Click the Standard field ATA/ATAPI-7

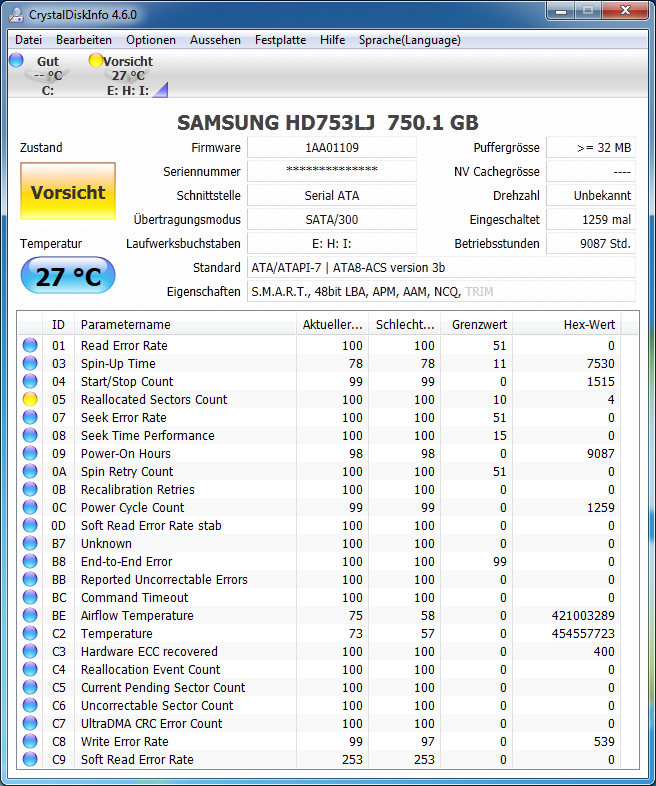tap(442, 267)
